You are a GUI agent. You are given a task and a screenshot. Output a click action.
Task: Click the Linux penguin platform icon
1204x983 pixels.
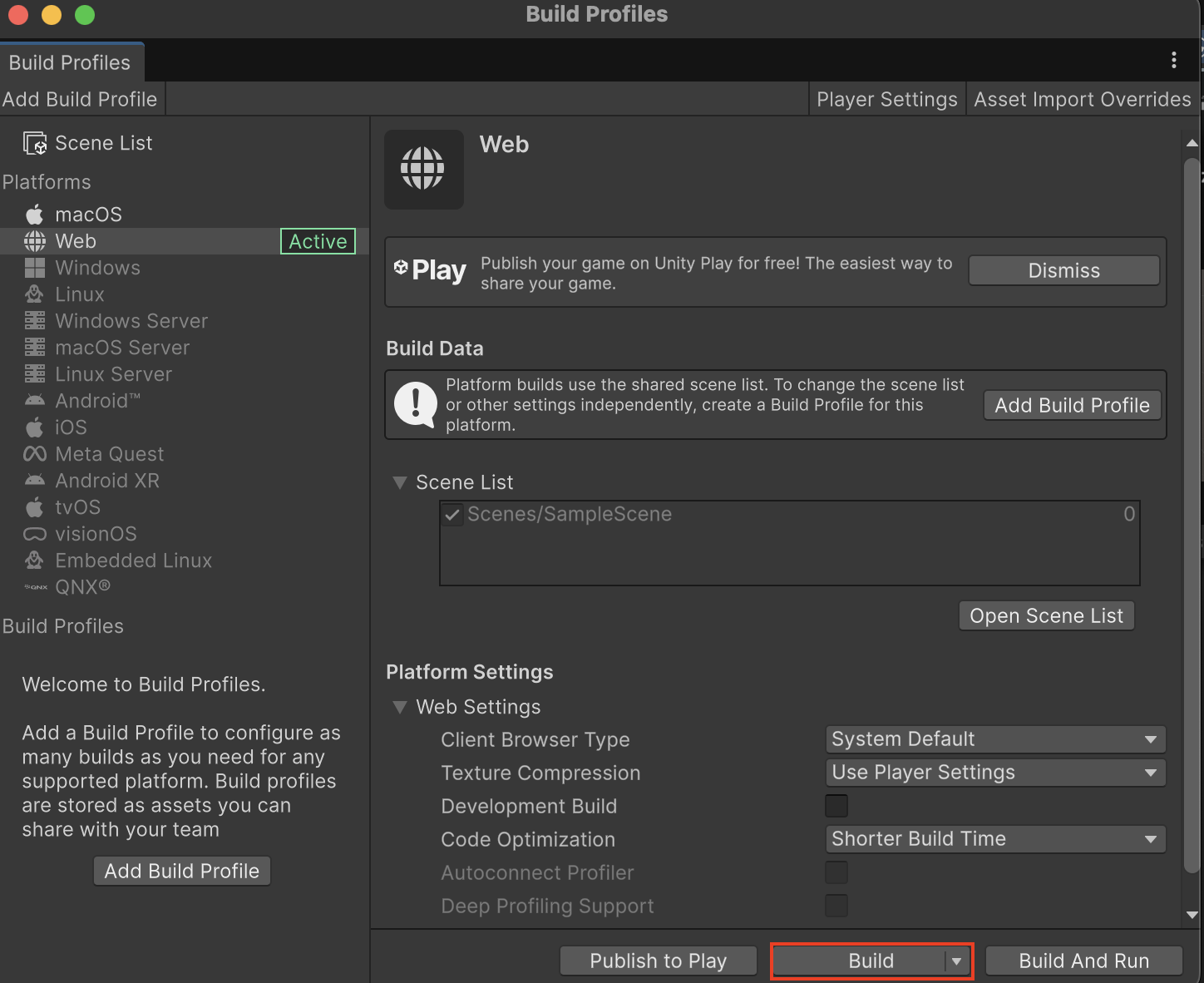click(x=34, y=294)
